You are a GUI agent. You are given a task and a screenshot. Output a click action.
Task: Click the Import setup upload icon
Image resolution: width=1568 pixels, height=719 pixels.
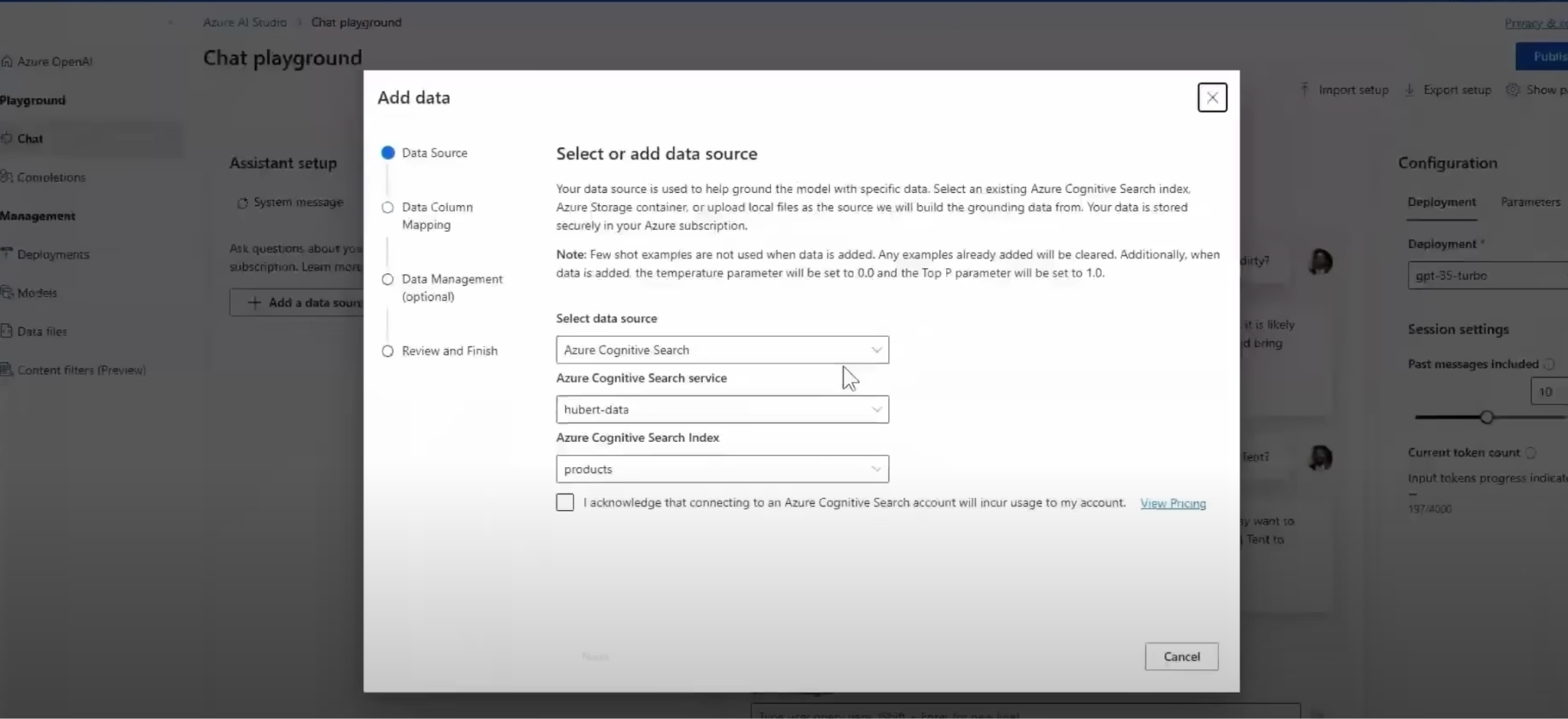point(1305,90)
